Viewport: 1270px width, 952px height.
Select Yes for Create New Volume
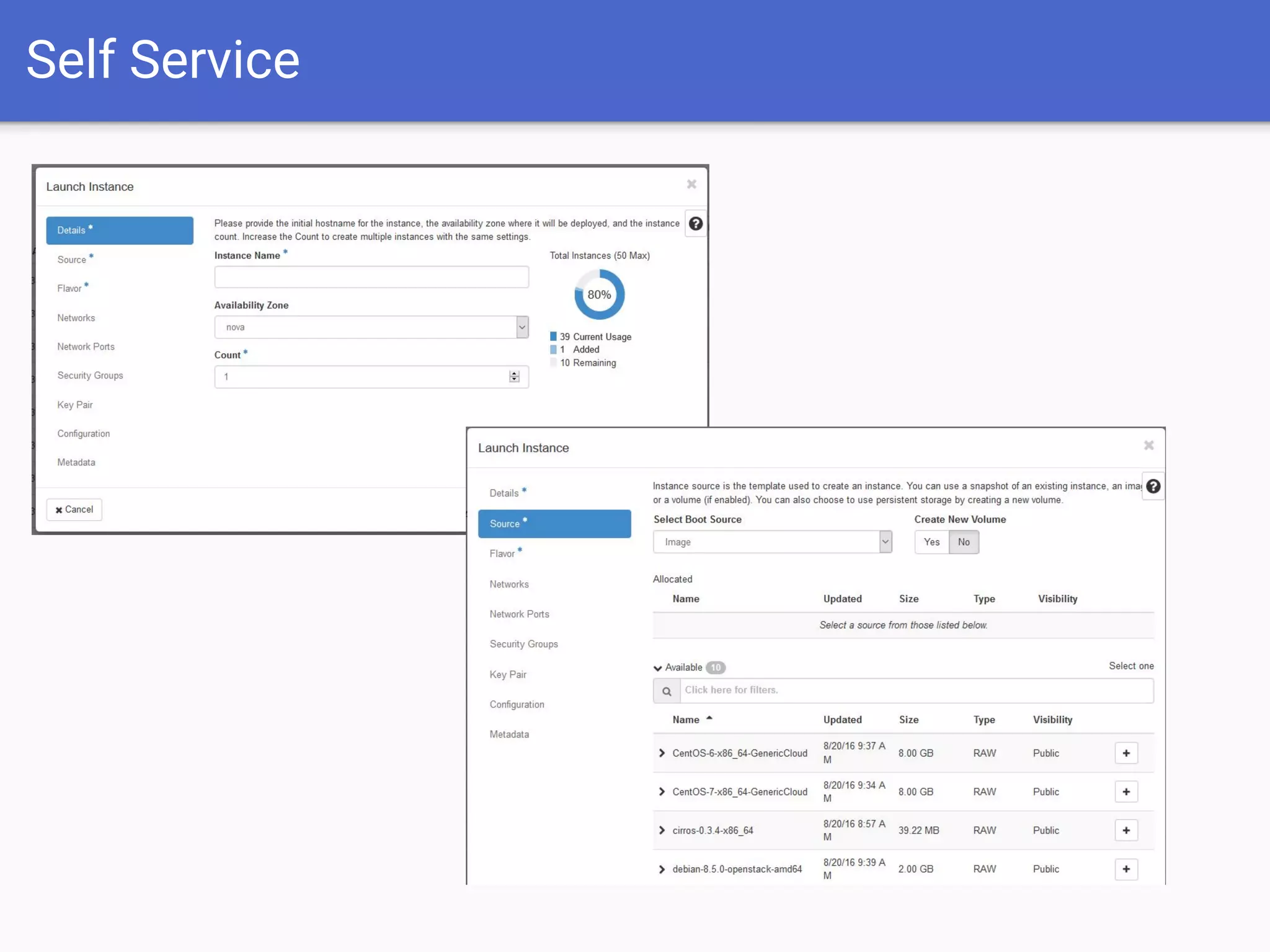coord(931,542)
